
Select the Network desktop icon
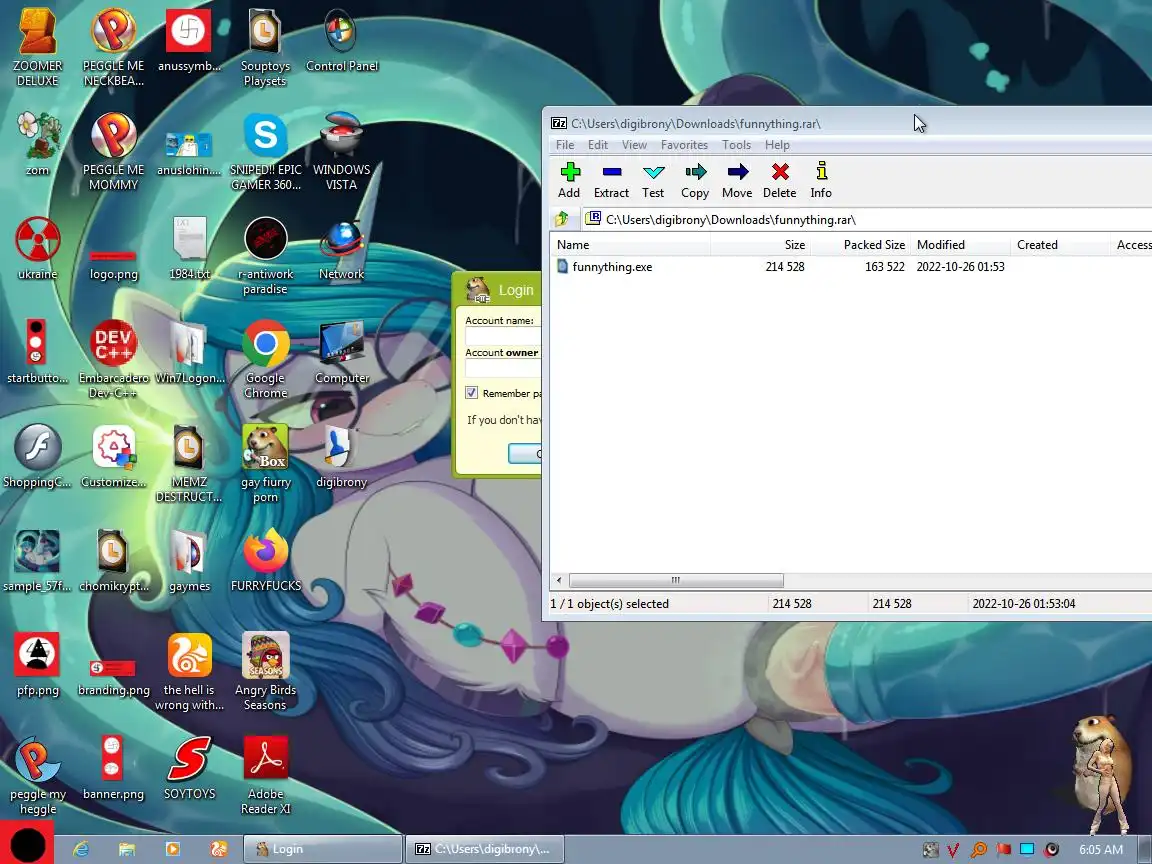click(342, 250)
